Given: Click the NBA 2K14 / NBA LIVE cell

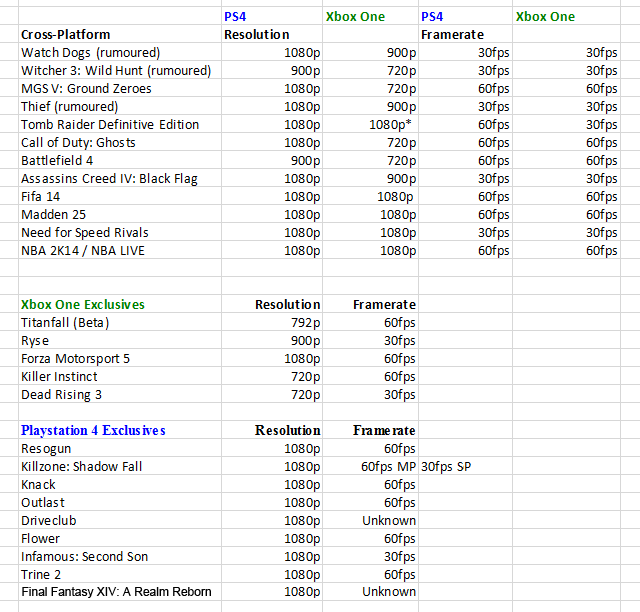Looking at the screenshot, I should coord(120,250).
